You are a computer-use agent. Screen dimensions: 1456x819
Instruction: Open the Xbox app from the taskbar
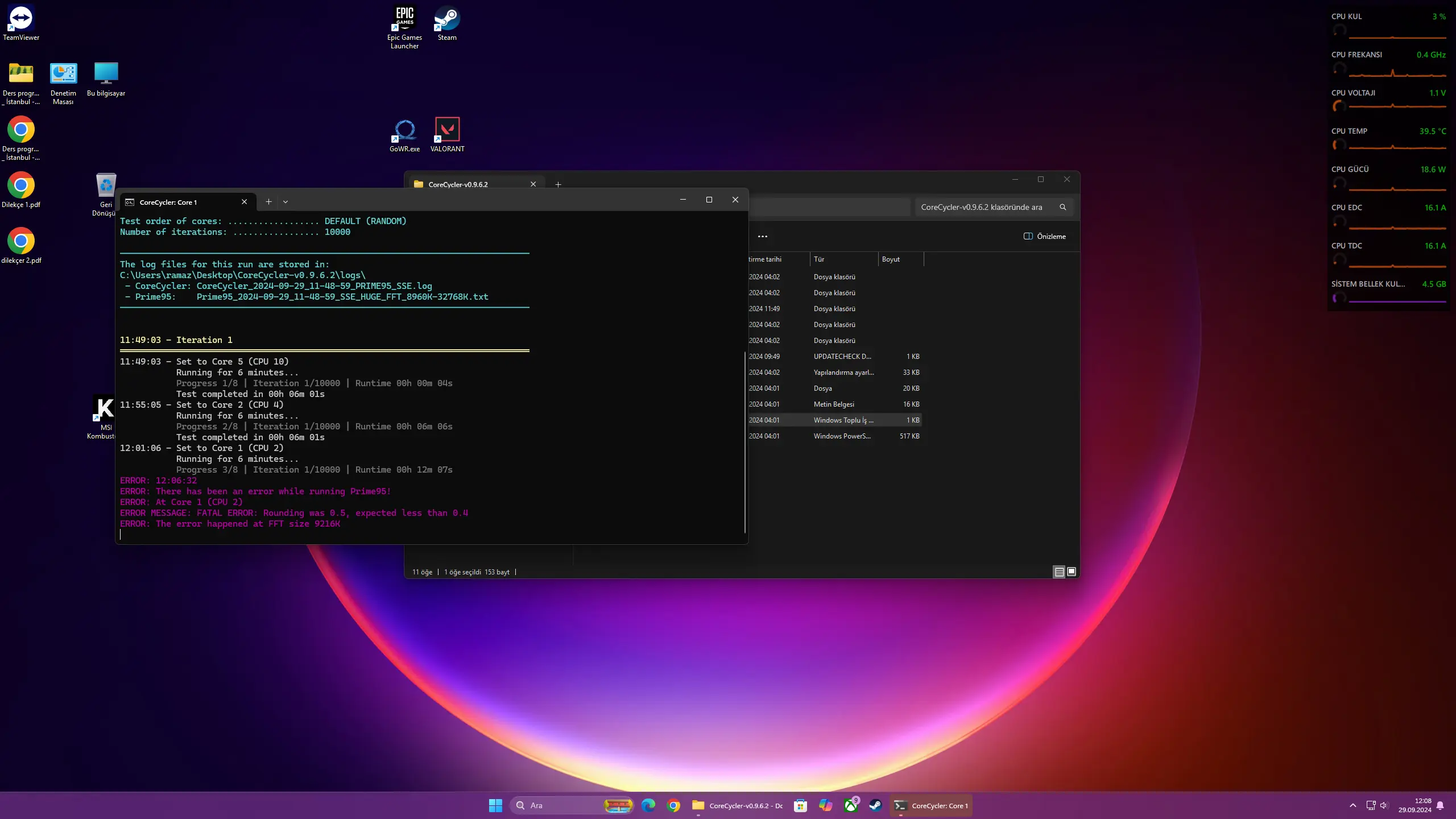point(851,805)
